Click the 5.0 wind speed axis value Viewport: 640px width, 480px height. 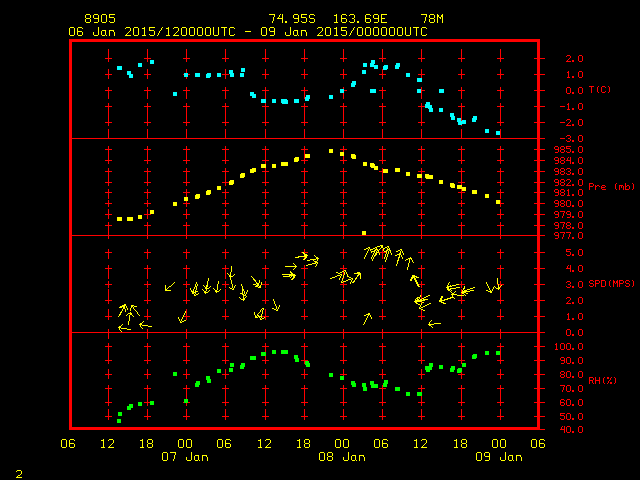(574, 253)
